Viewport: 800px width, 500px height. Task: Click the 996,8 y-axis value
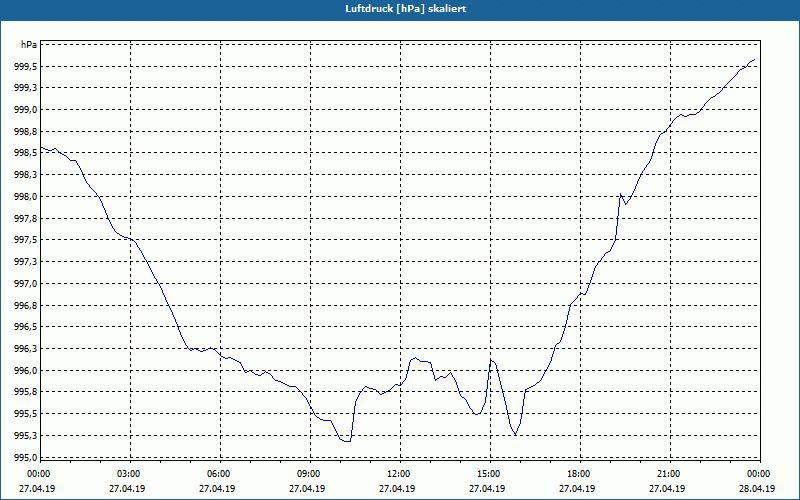[x=25, y=306]
